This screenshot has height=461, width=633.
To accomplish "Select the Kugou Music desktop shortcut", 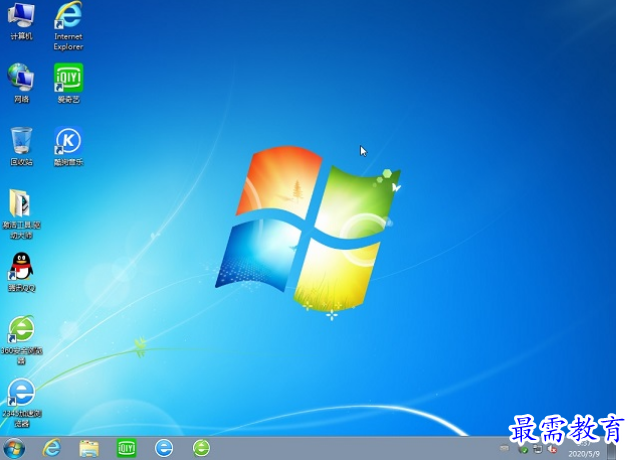I will click(x=68, y=147).
